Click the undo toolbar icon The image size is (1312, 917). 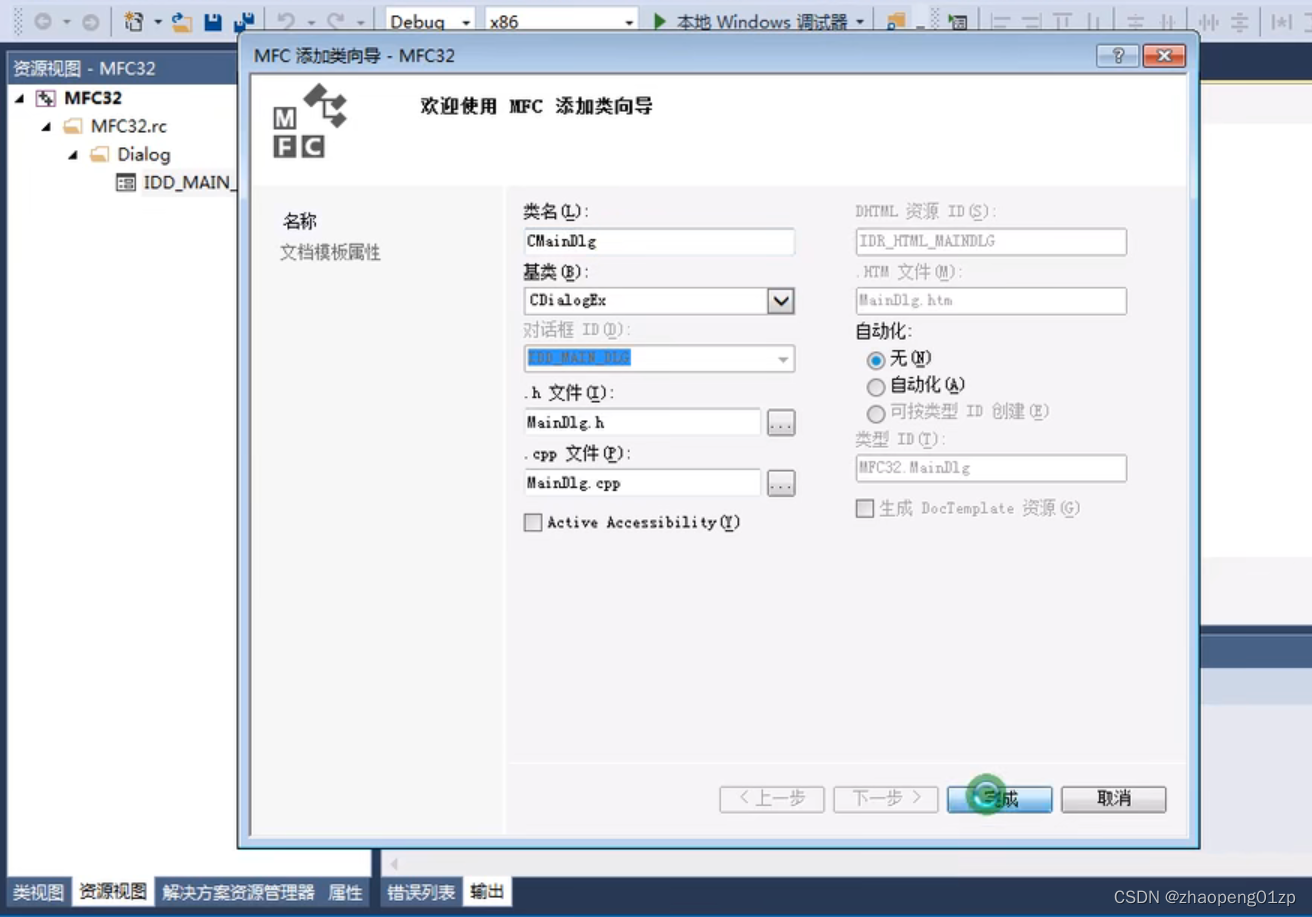pos(286,21)
